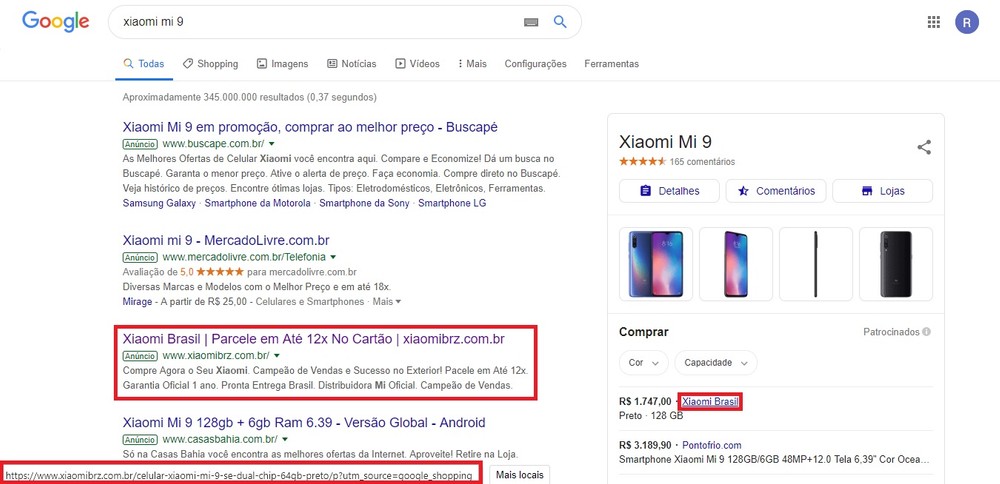This screenshot has width=1000, height=484.
Task: Open the buscape.com.br ad URL arrow
Action: [x=271, y=144]
